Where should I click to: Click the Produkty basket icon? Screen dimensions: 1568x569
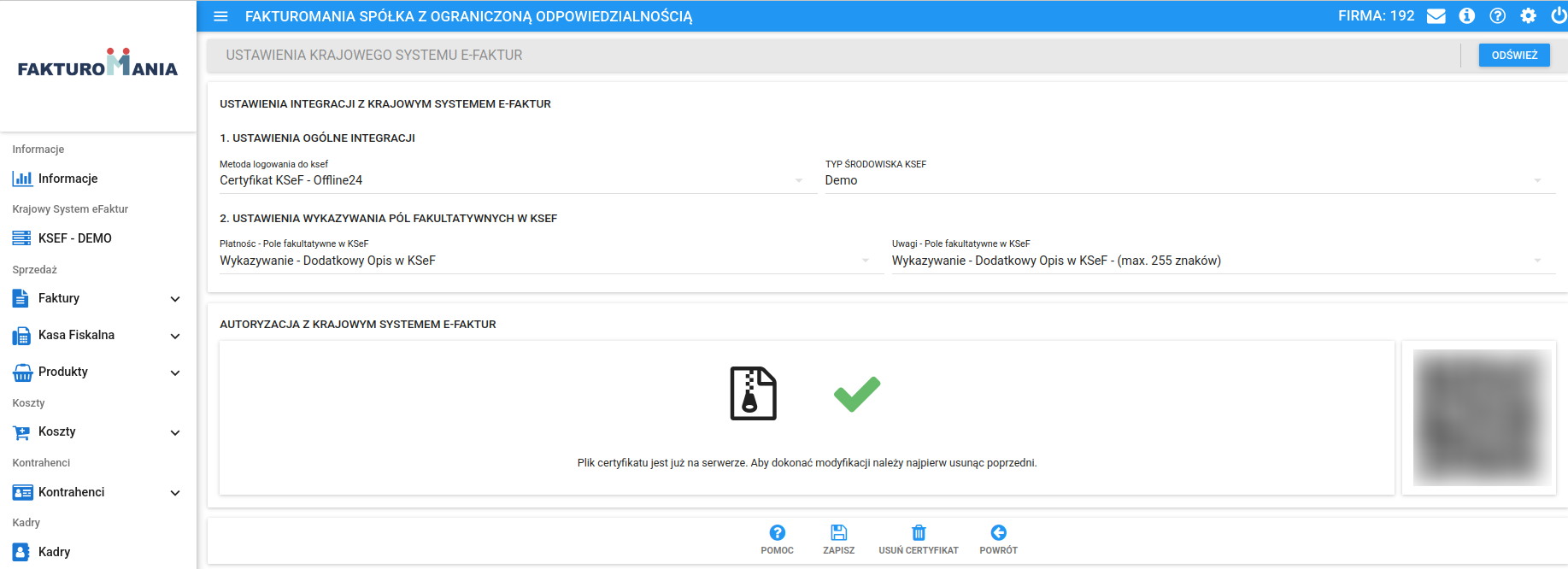pyautogui.click(x=22, y=372)
